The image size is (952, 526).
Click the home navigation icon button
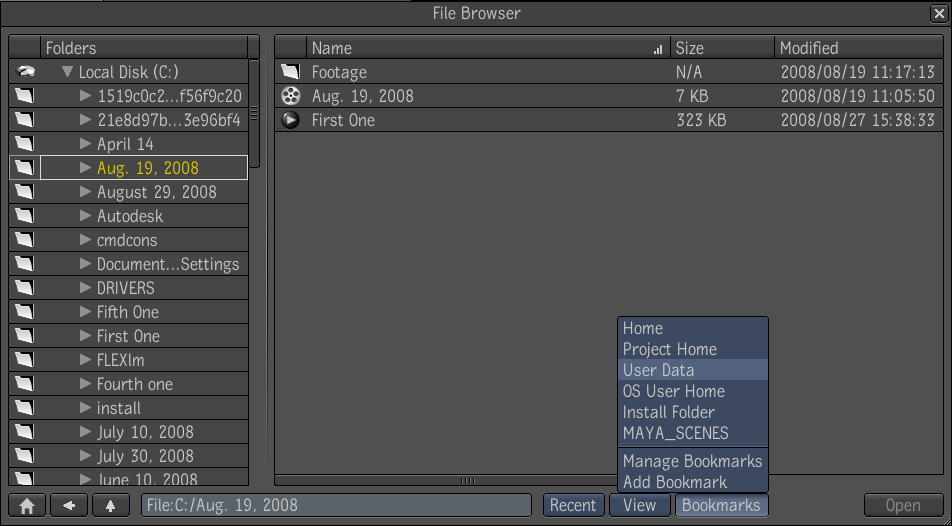click(x=27, y=505)
